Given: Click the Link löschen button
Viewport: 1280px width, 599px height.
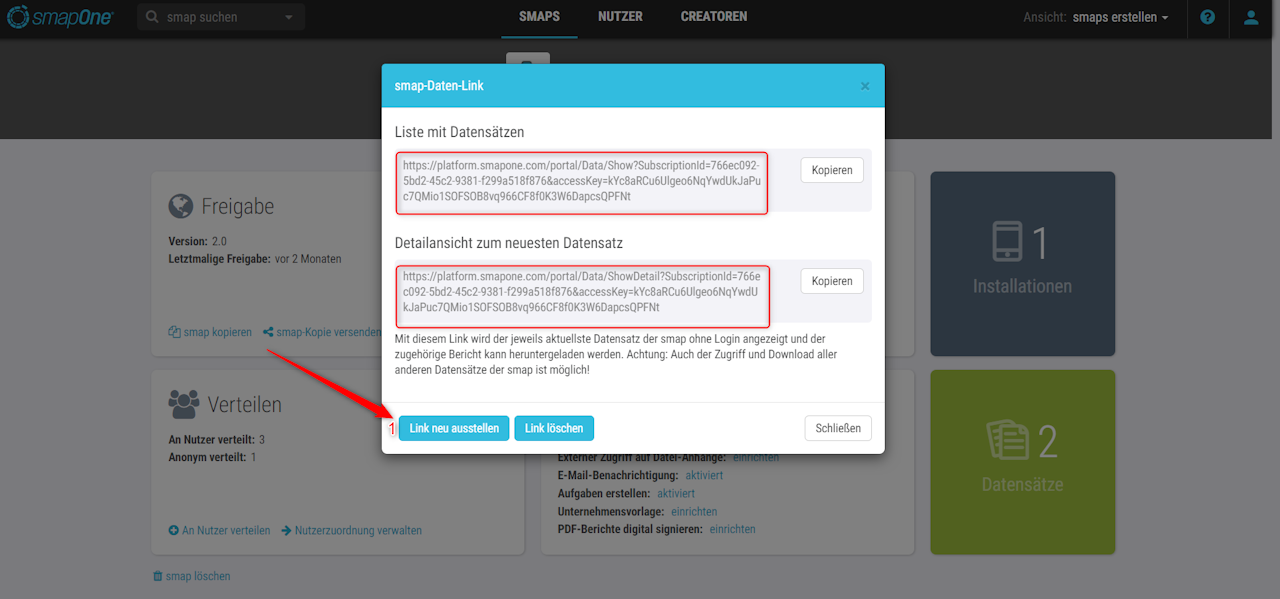Looking at the screenshot, I should click(x=554, y=428).
